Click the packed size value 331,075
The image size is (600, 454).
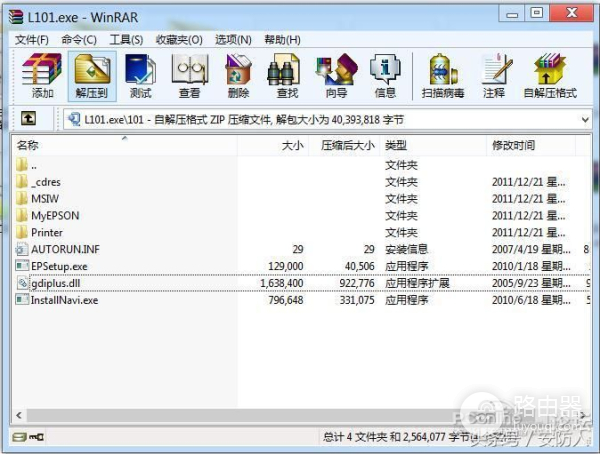pos(357,300)
